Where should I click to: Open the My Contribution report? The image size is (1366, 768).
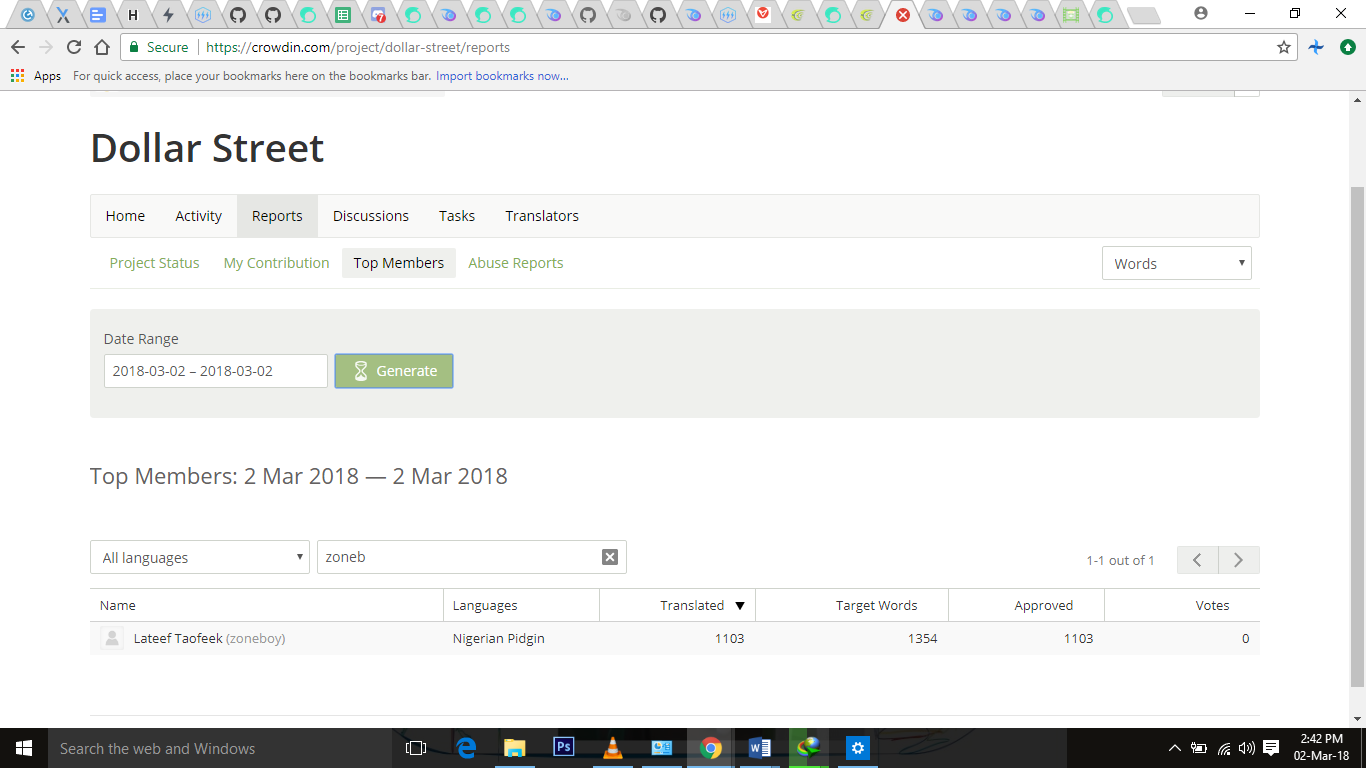coord(276,263)
